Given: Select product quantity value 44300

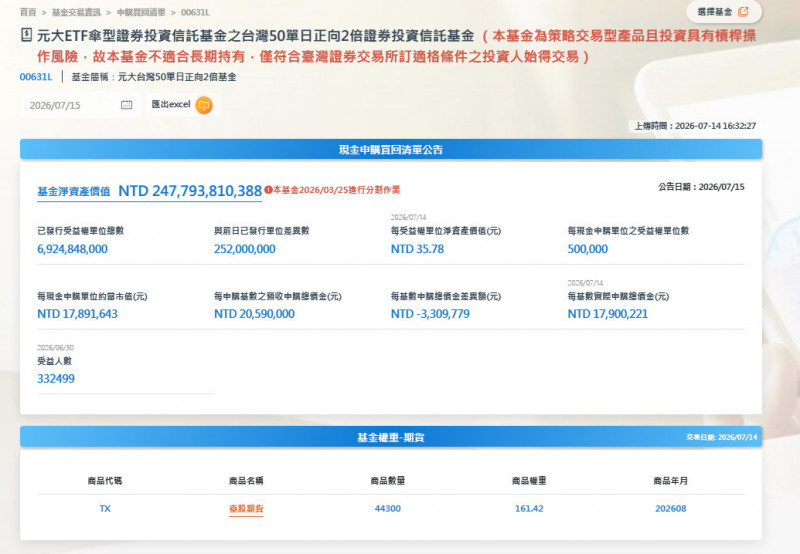Looking at the screenshot, I should click(x=388, y=509).
